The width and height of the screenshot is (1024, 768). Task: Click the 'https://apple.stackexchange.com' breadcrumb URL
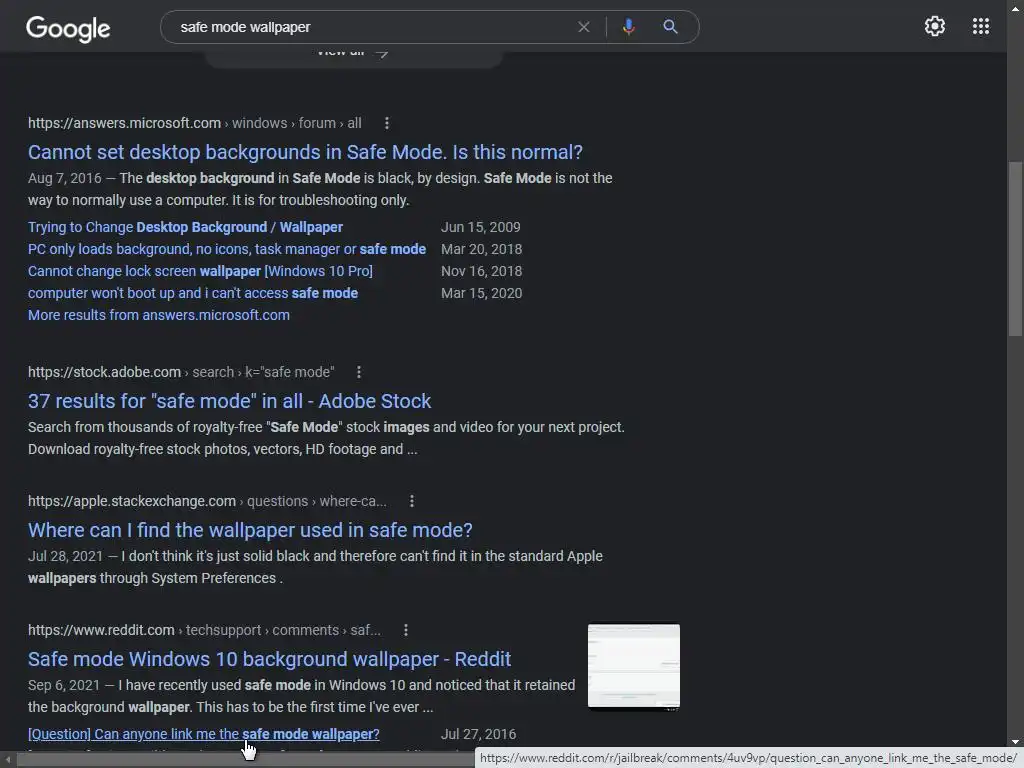(132, 501)
